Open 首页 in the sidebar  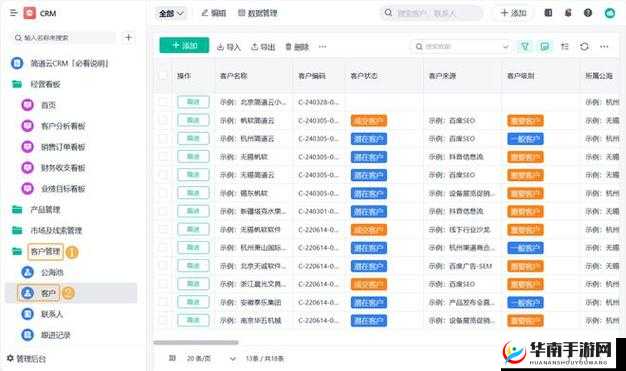pyautogui.click(x=39, y=105)
